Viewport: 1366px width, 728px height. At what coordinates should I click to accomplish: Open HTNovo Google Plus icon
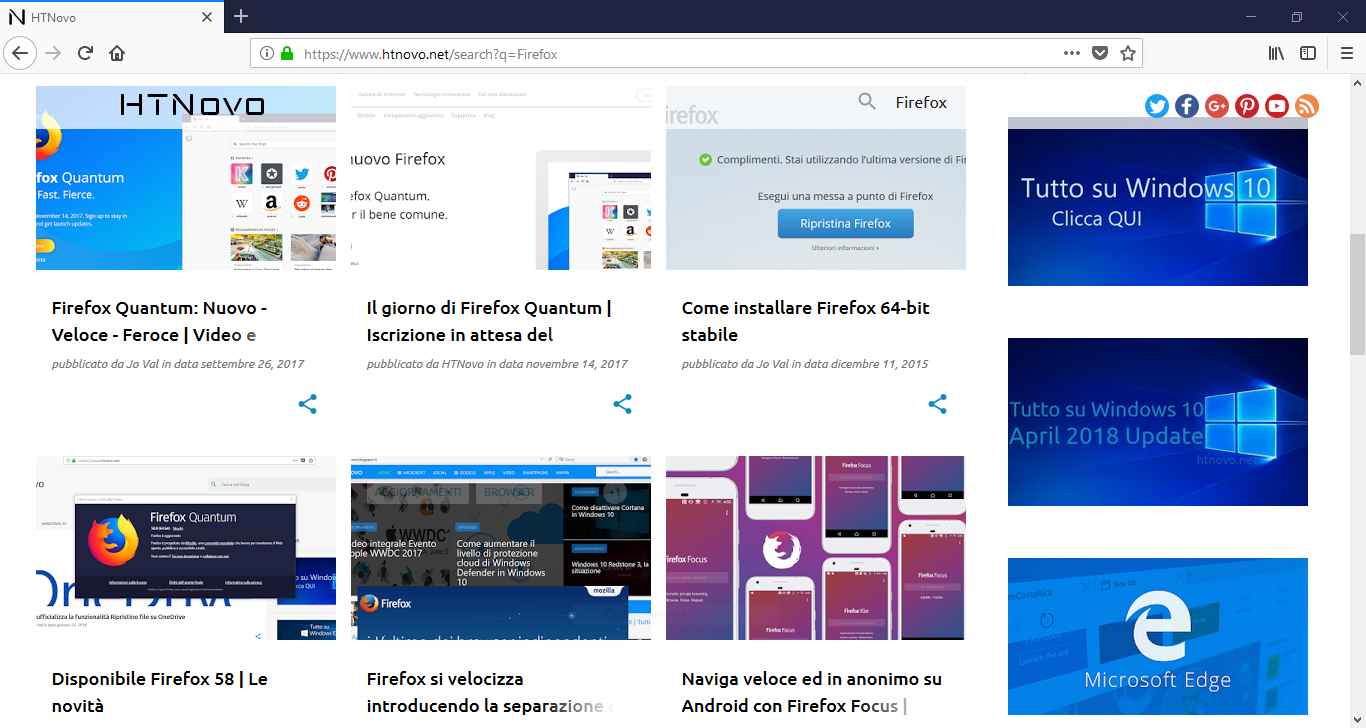(x=1217, y=106)
